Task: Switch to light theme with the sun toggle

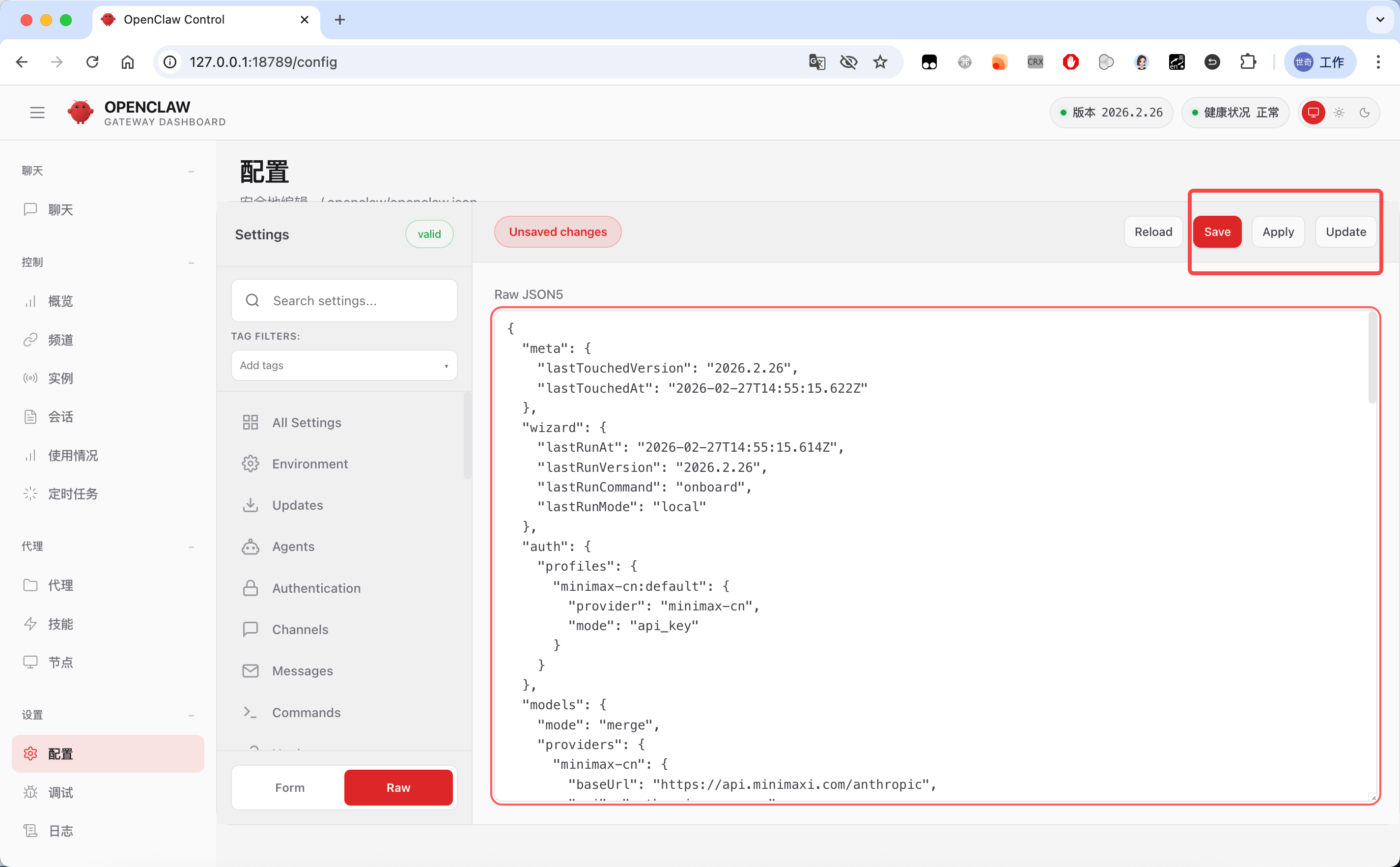Action: (1339, 113)
